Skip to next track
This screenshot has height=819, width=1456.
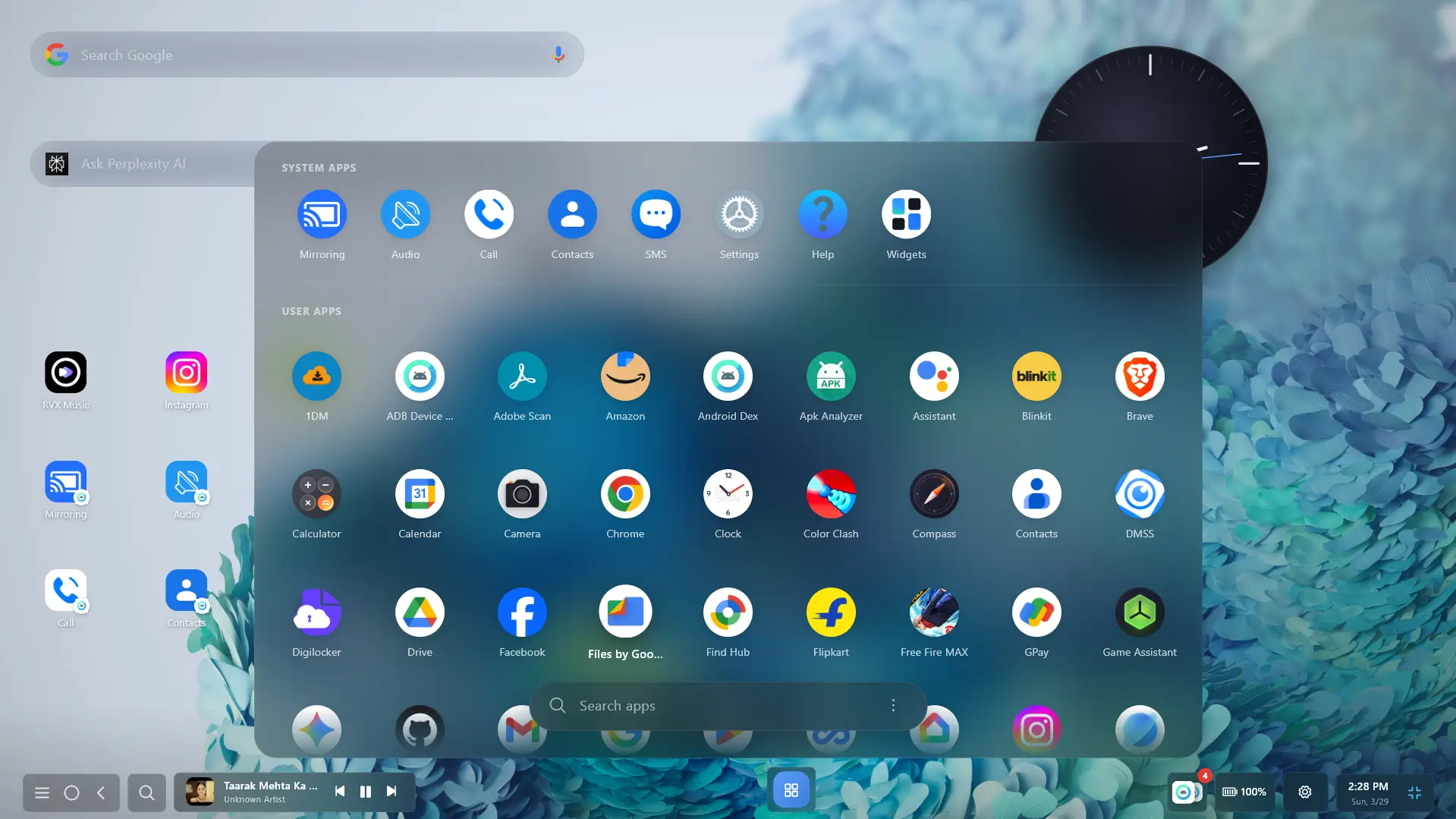pos(392,791)
